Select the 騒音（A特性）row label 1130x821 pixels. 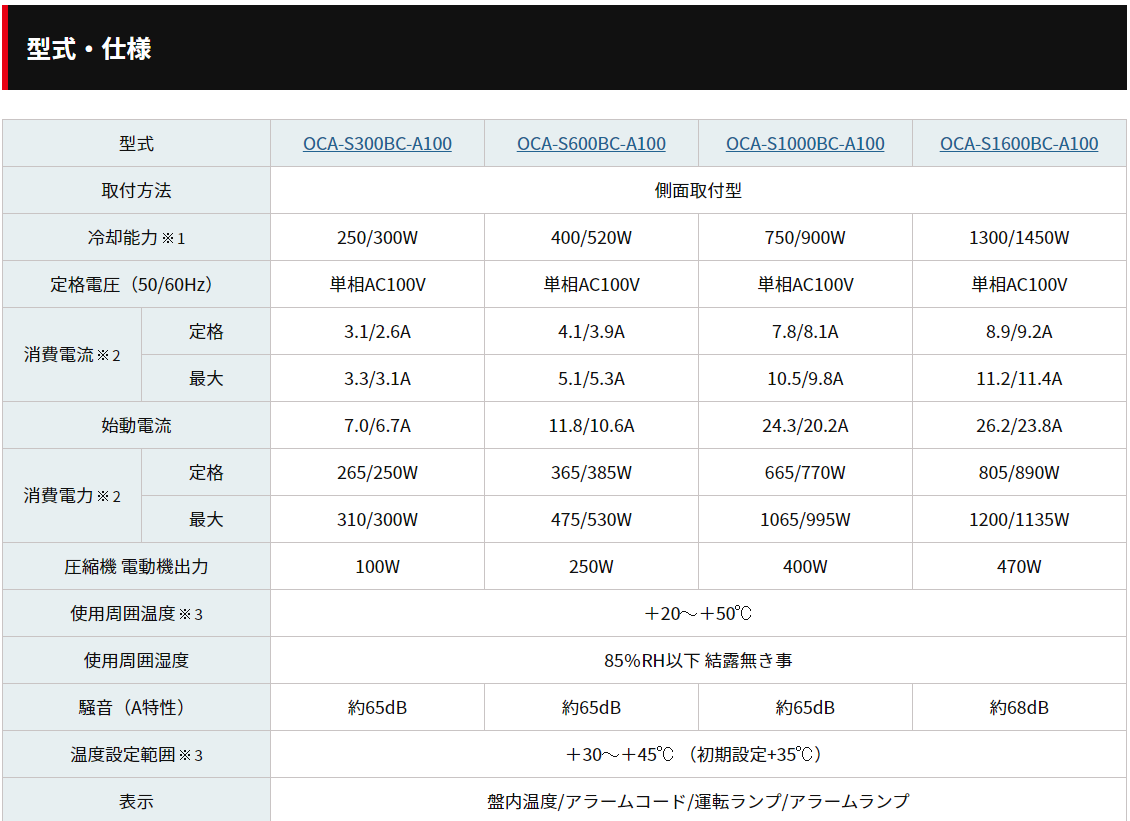136,707
